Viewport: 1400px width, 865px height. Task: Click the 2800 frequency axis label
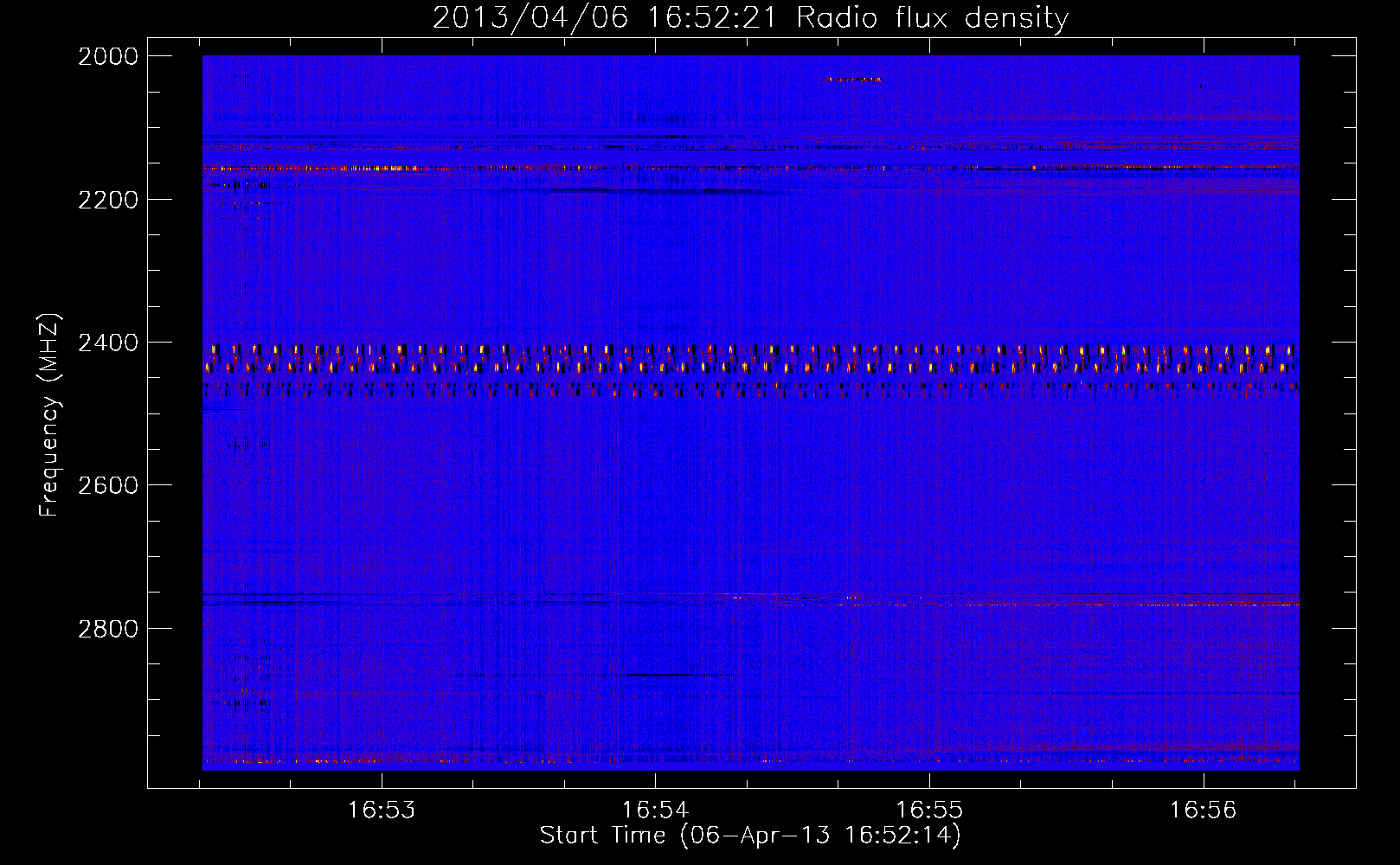(108, 629)
